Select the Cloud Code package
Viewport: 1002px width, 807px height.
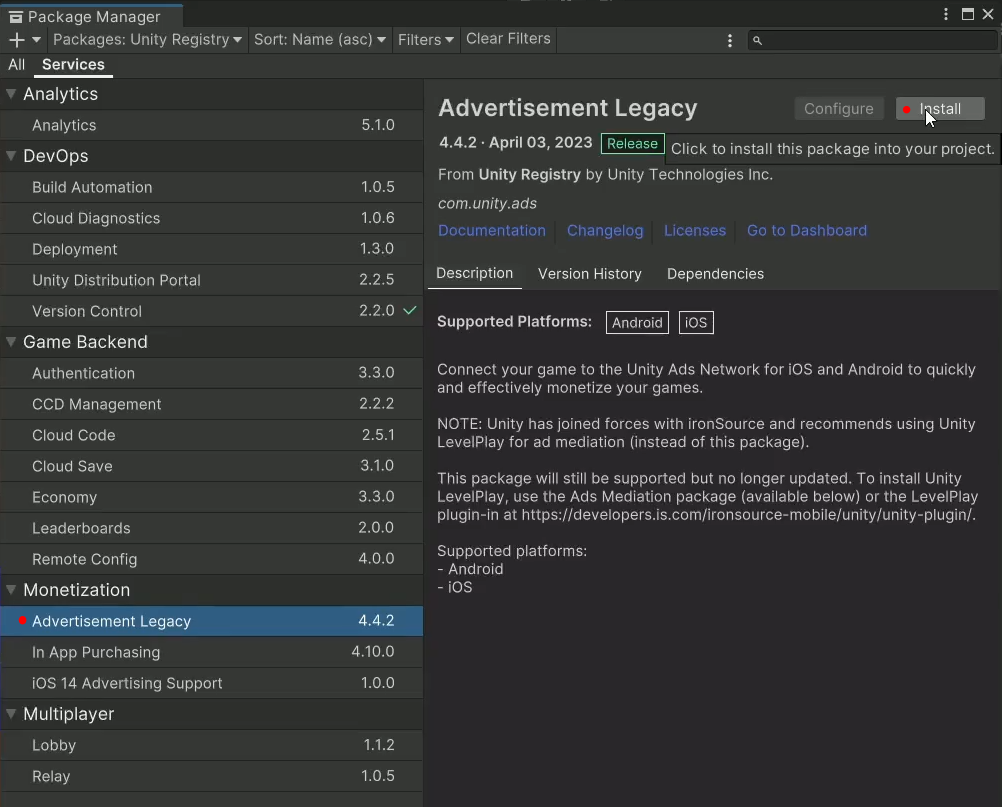tap(212, 435)
